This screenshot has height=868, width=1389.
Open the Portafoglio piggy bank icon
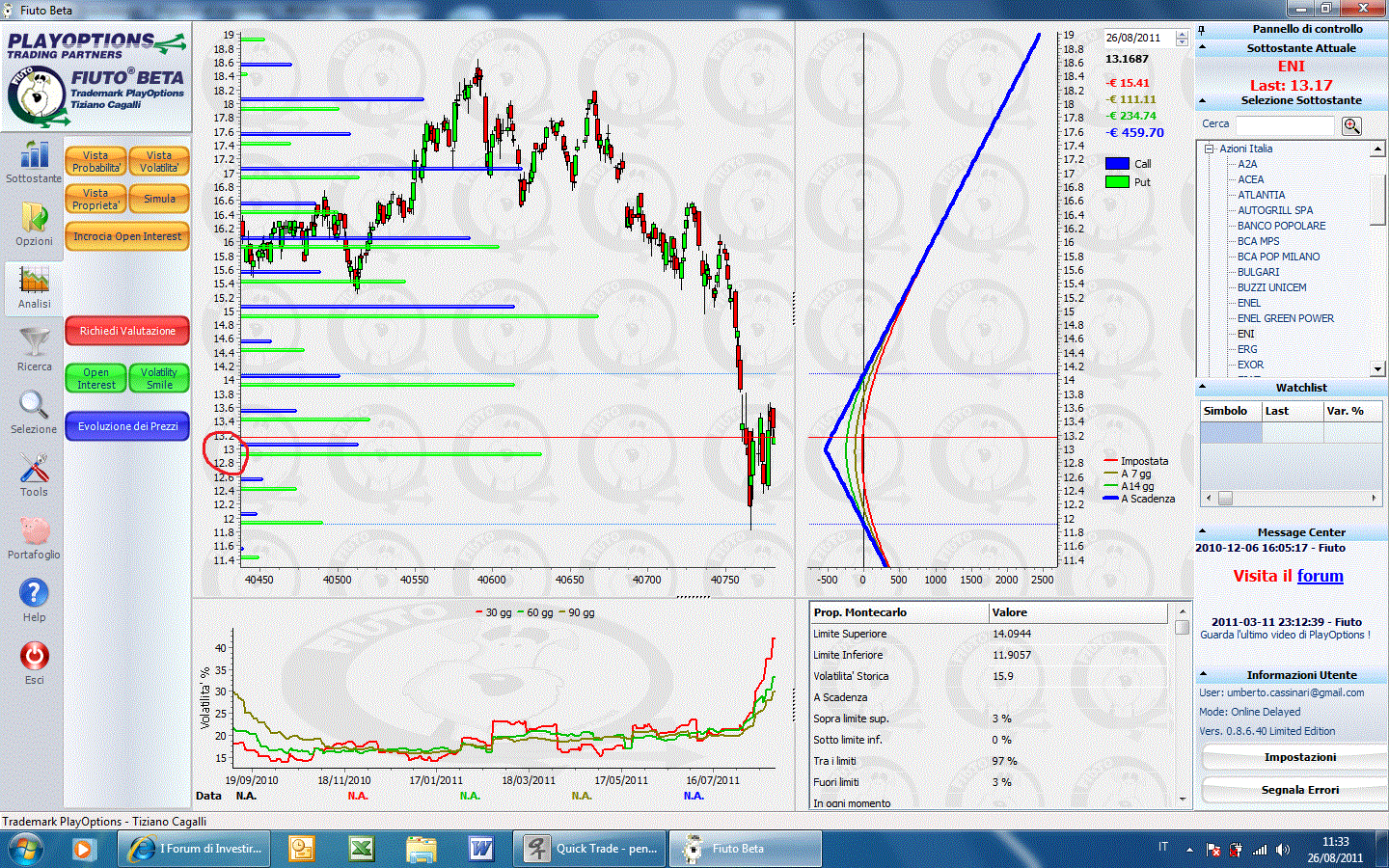coord(34,530)
